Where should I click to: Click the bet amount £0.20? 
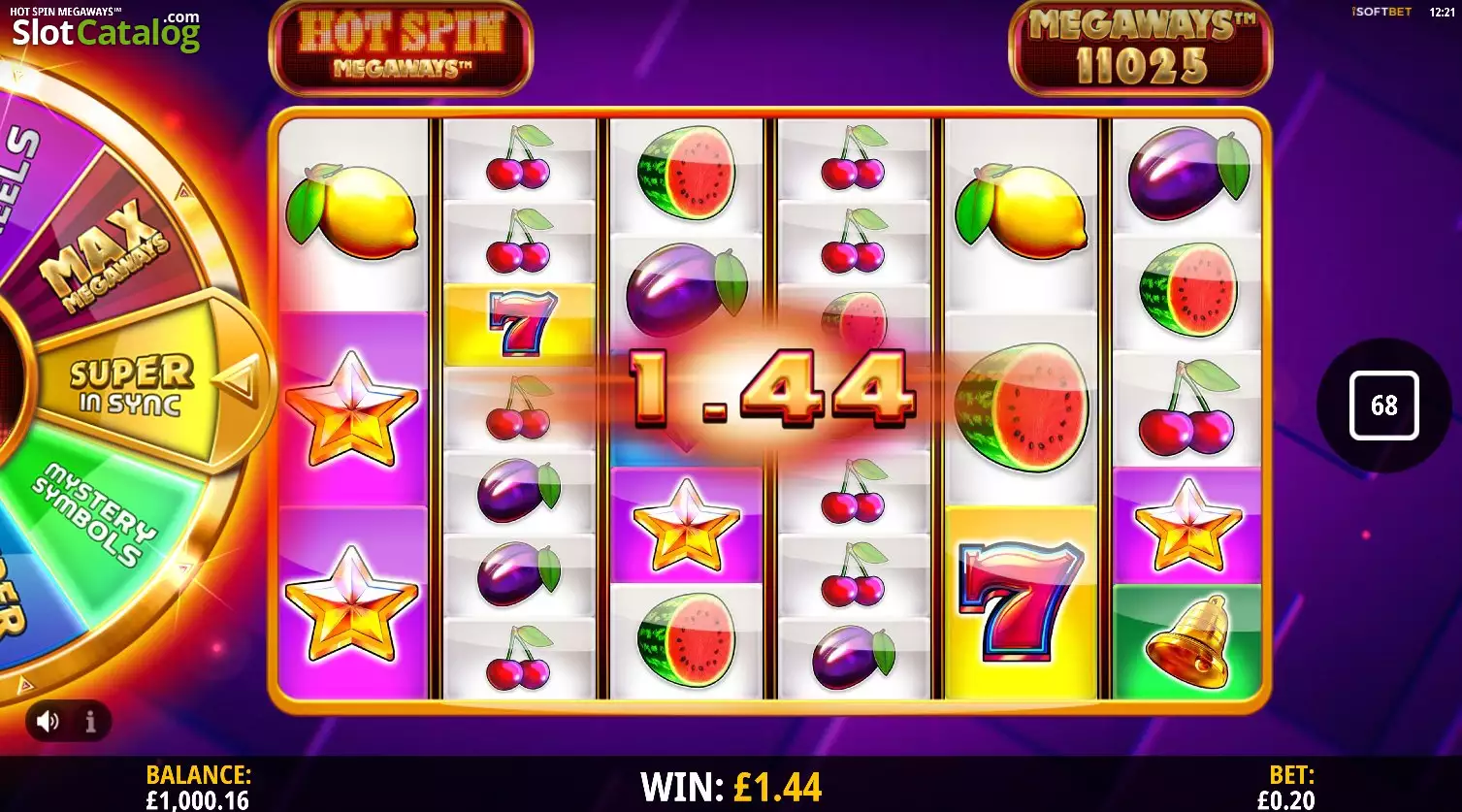point(1285,800)
